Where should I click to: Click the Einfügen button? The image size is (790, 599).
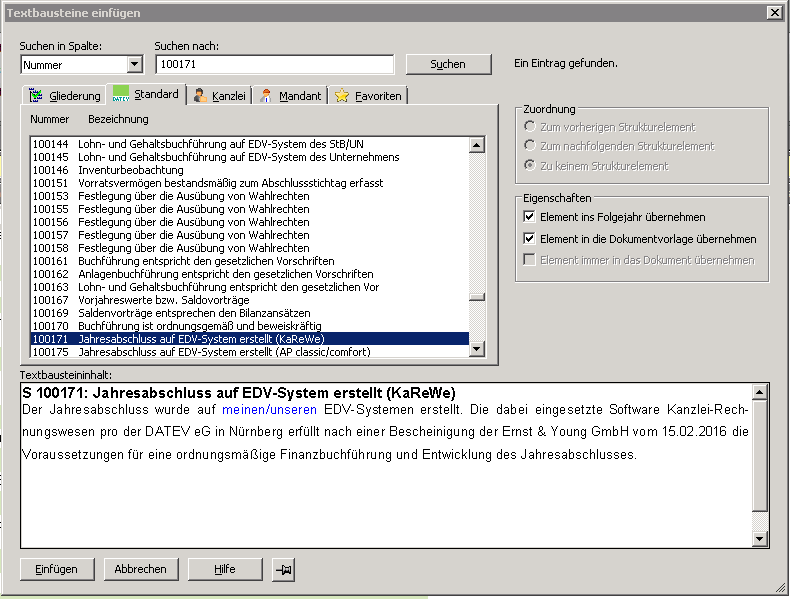point(56,569)
